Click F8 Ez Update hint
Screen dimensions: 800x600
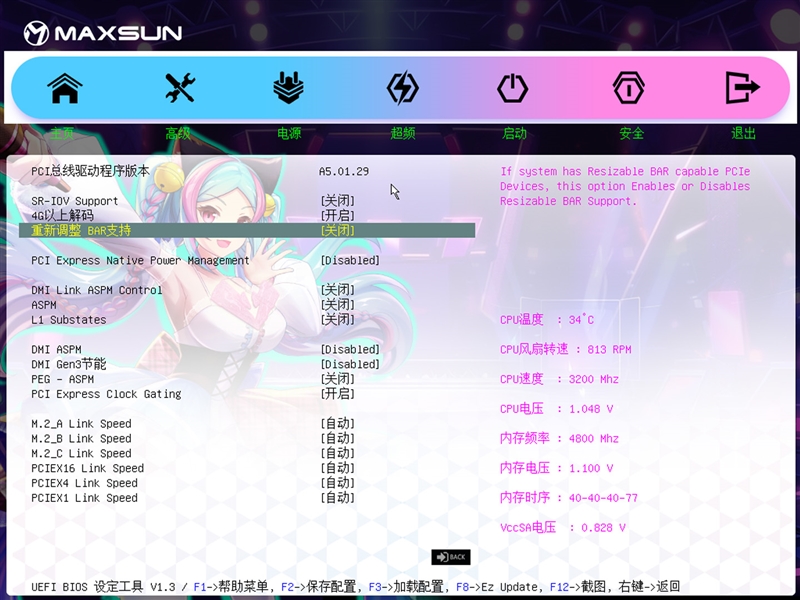(x=496, y=587)
